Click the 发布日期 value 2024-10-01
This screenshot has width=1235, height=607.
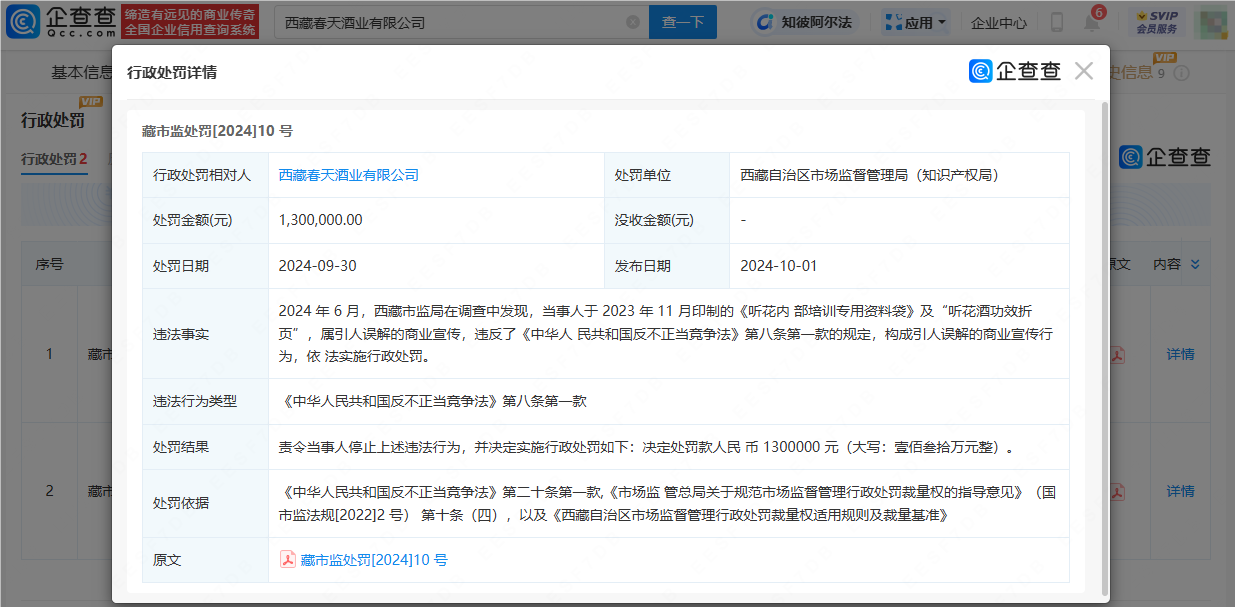coord(779,266)
